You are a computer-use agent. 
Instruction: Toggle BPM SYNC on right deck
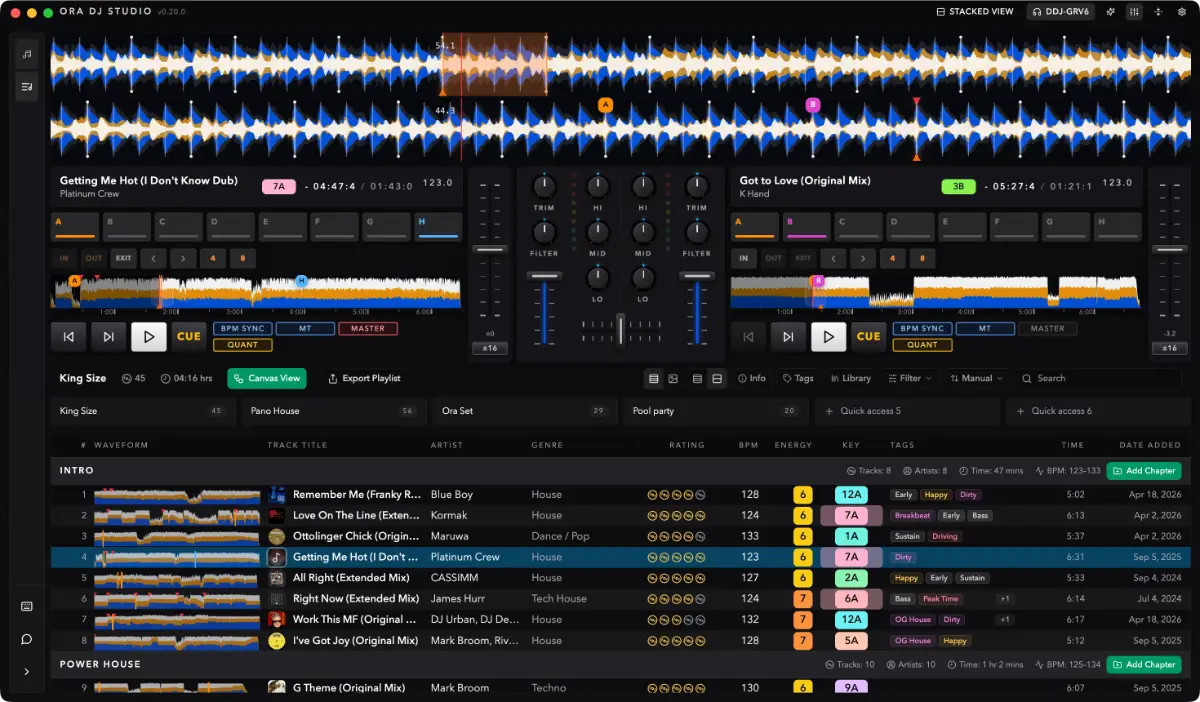click(x=922, y=328)
